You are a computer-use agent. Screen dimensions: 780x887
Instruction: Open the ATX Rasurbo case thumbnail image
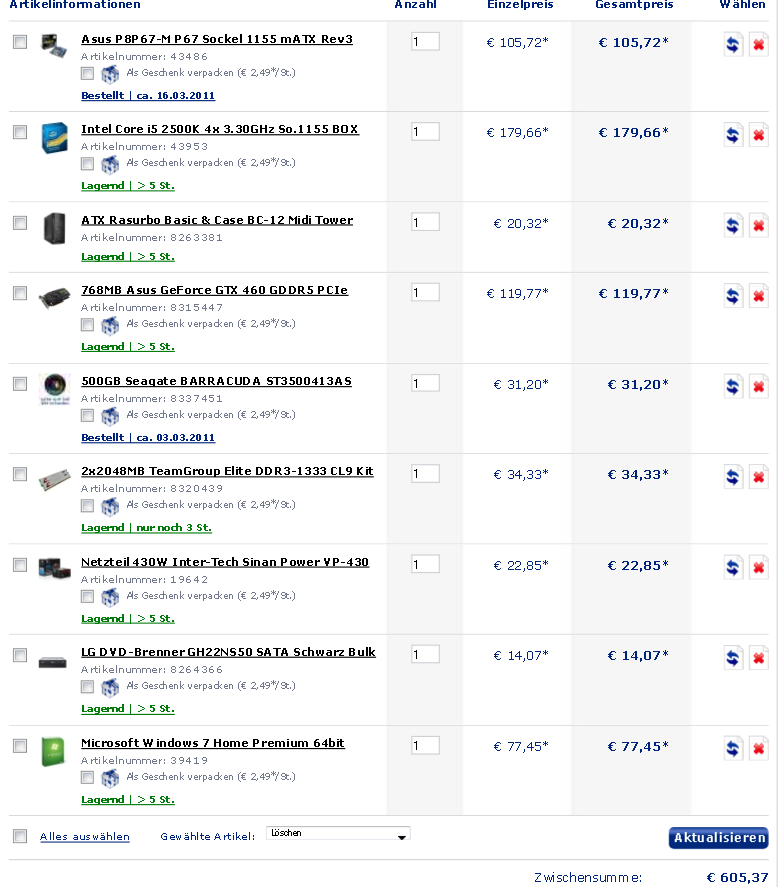54,229
